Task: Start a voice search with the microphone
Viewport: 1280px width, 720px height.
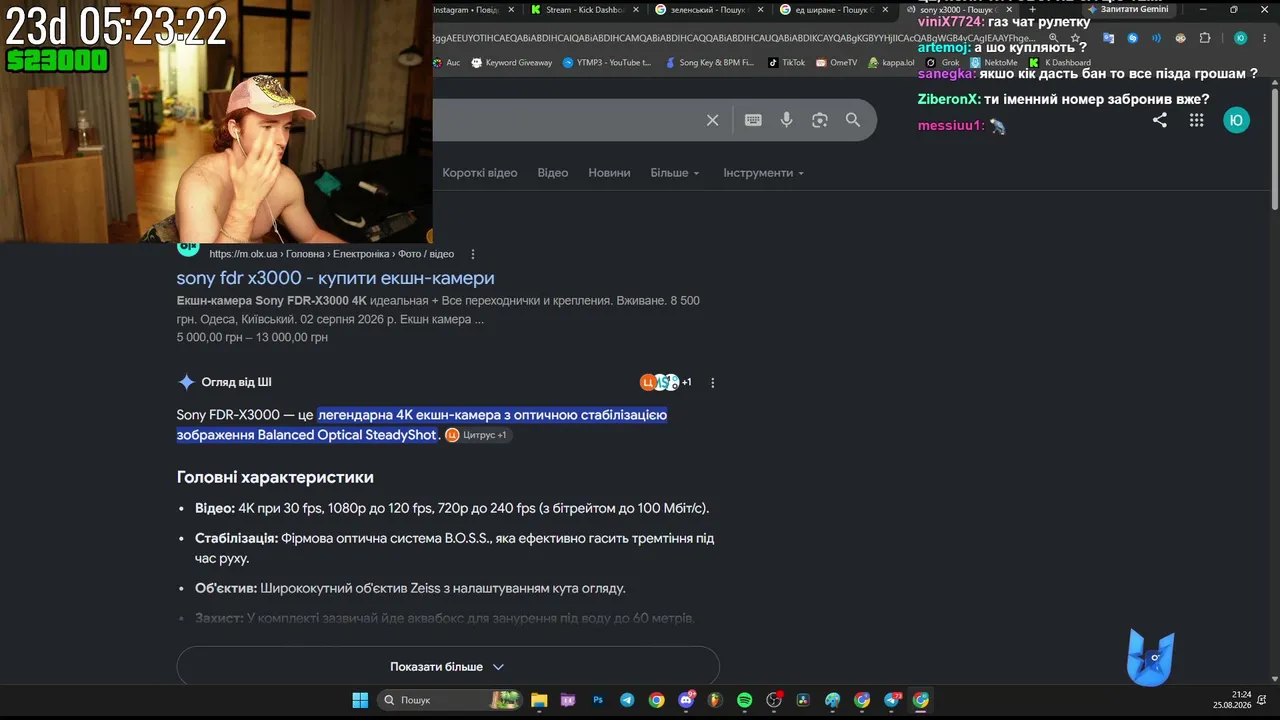Action: 787,120
